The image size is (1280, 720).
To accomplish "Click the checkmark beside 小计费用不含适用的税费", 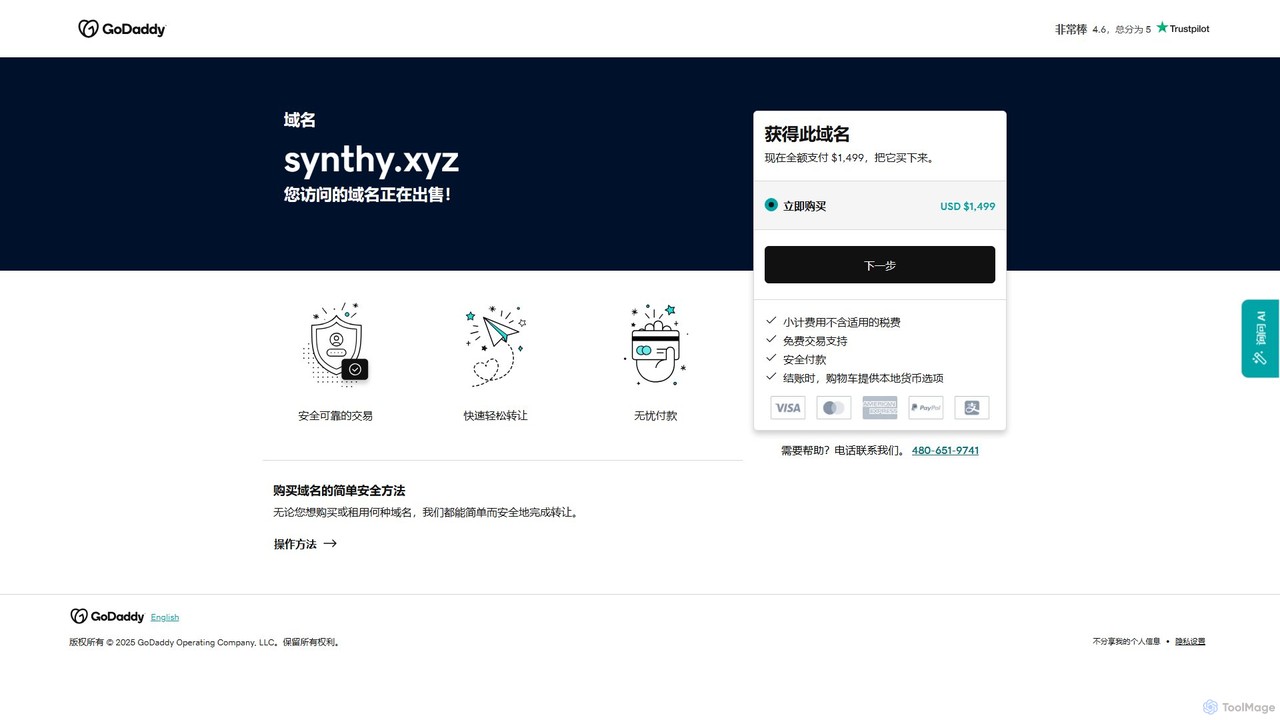I will (771, 321).
